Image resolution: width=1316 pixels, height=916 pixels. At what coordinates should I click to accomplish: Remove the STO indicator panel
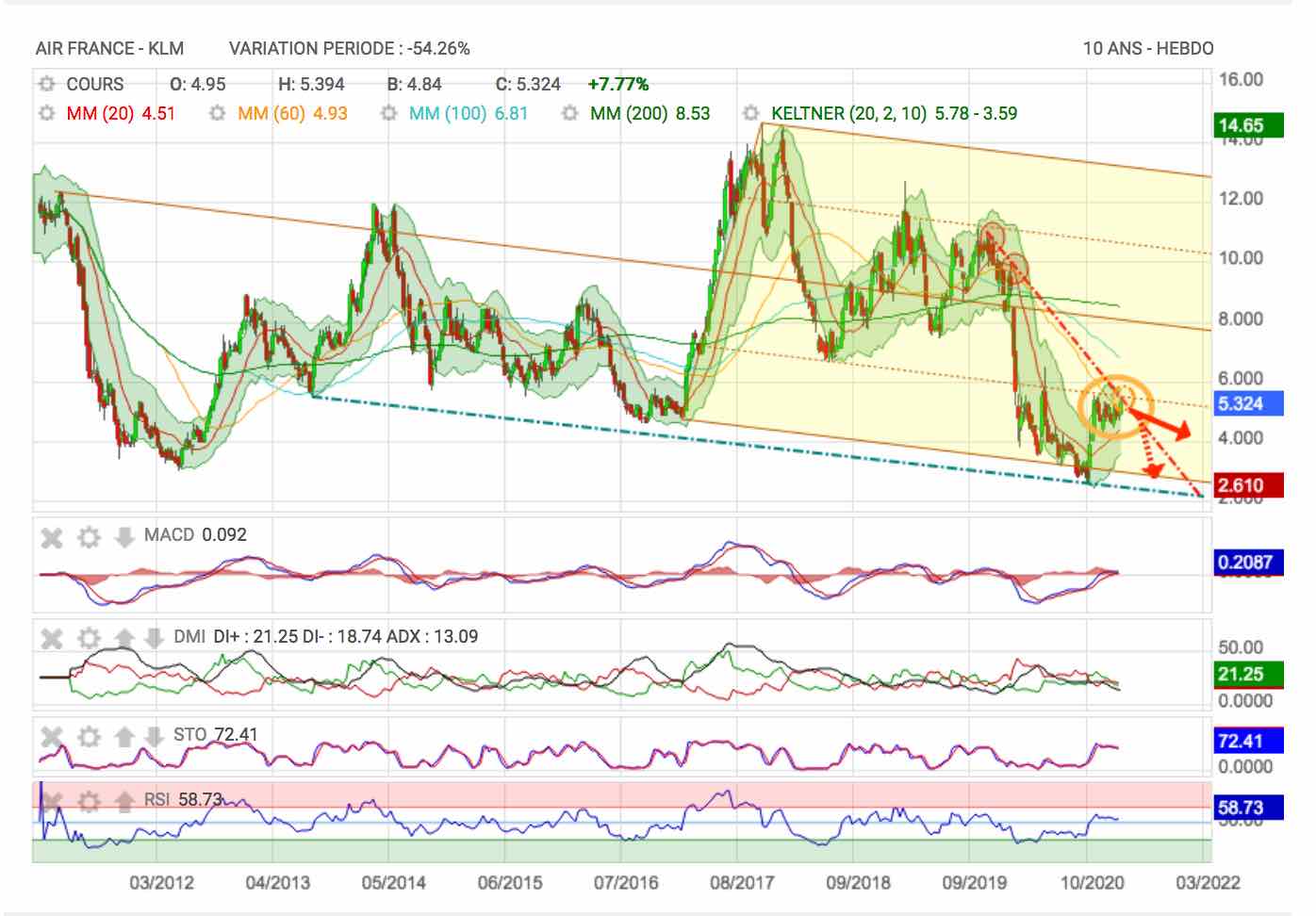[52, 737]
